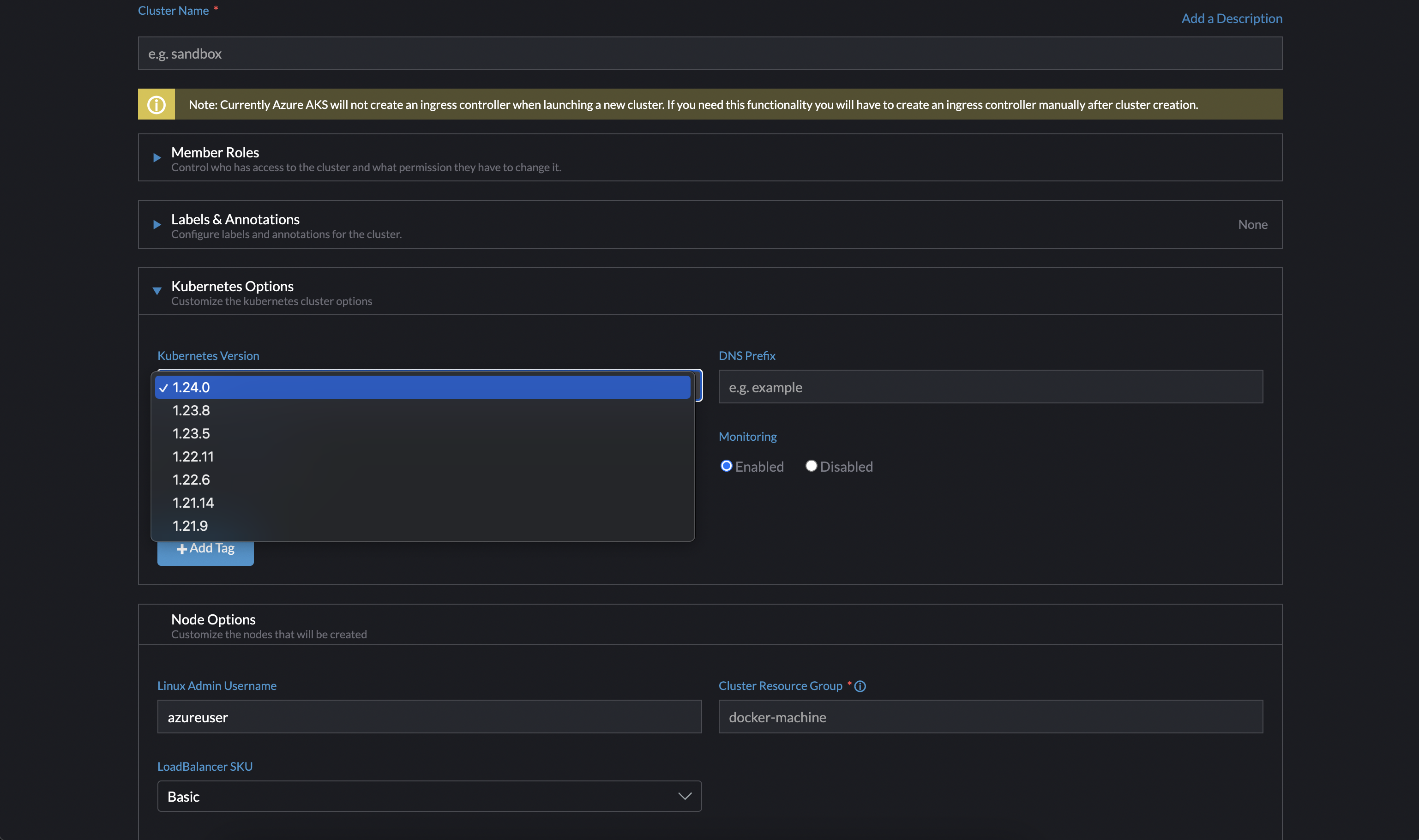Select Monitoring Disabled radio button

(811, 466)
